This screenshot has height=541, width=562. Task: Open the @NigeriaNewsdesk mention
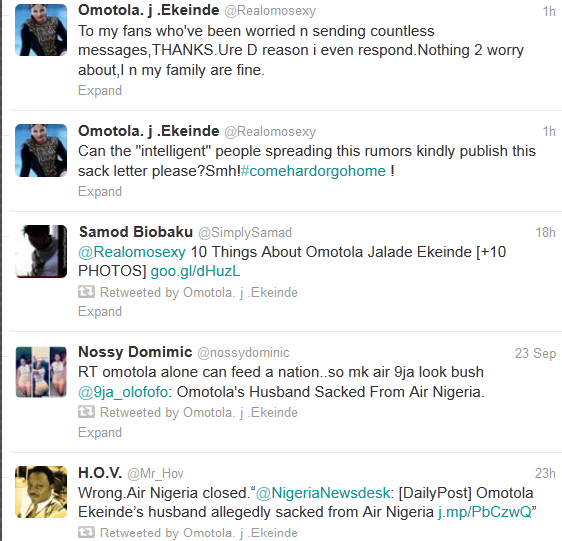[x=323, y=493]
